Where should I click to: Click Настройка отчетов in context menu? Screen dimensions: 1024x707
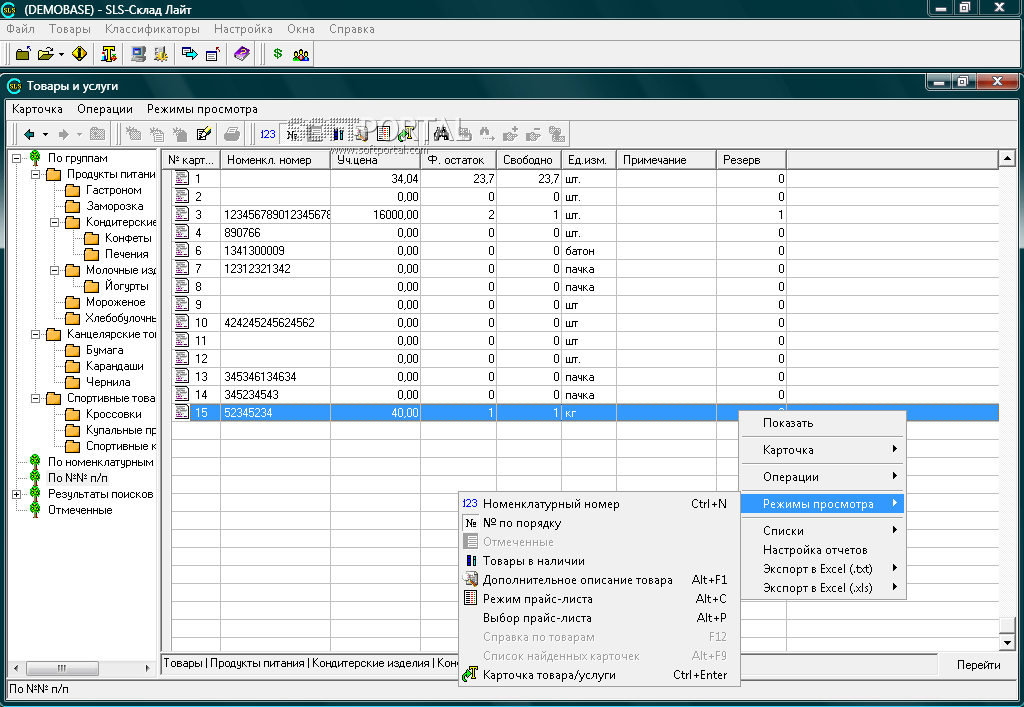(815, 550)
